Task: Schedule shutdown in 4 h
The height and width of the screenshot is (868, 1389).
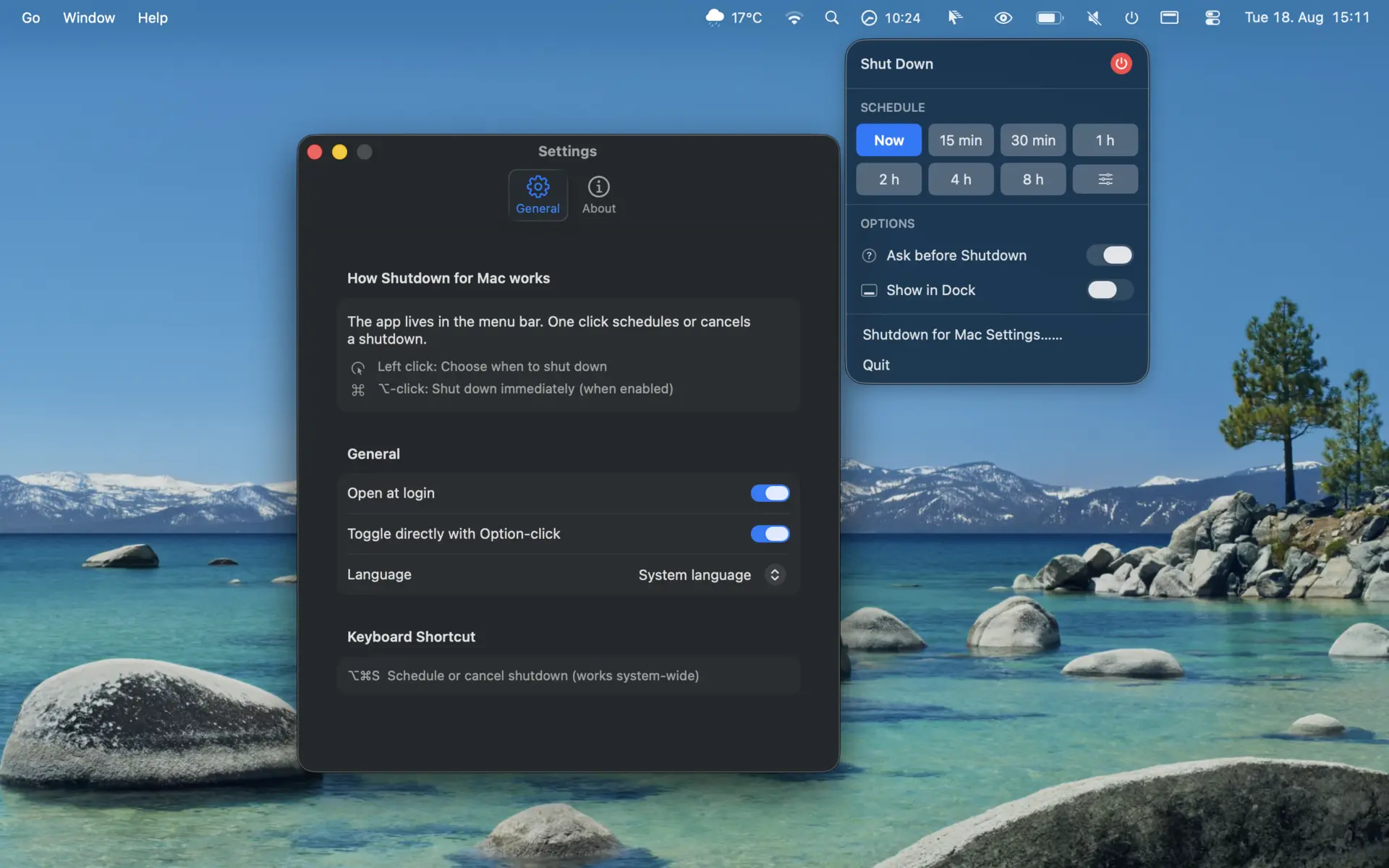Action: click(961, 179)
